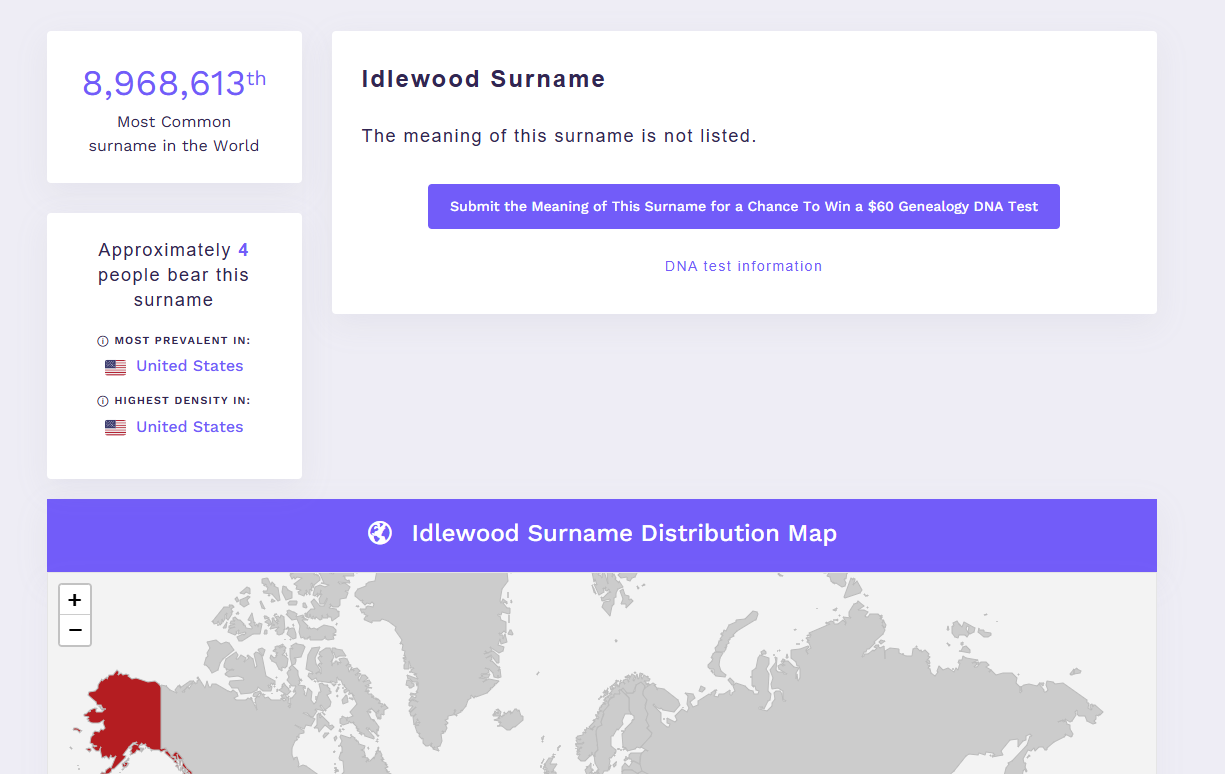The width and height of the screenshot is (1225, 774).
Task: Click Iceland on the world map
Action: point(508,719)
